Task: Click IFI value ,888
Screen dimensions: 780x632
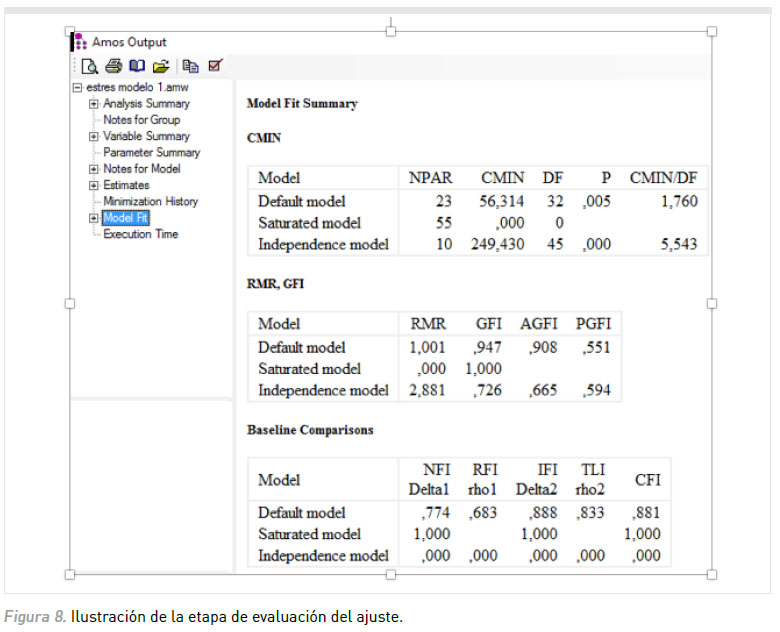Action: [x=543, y=513]
